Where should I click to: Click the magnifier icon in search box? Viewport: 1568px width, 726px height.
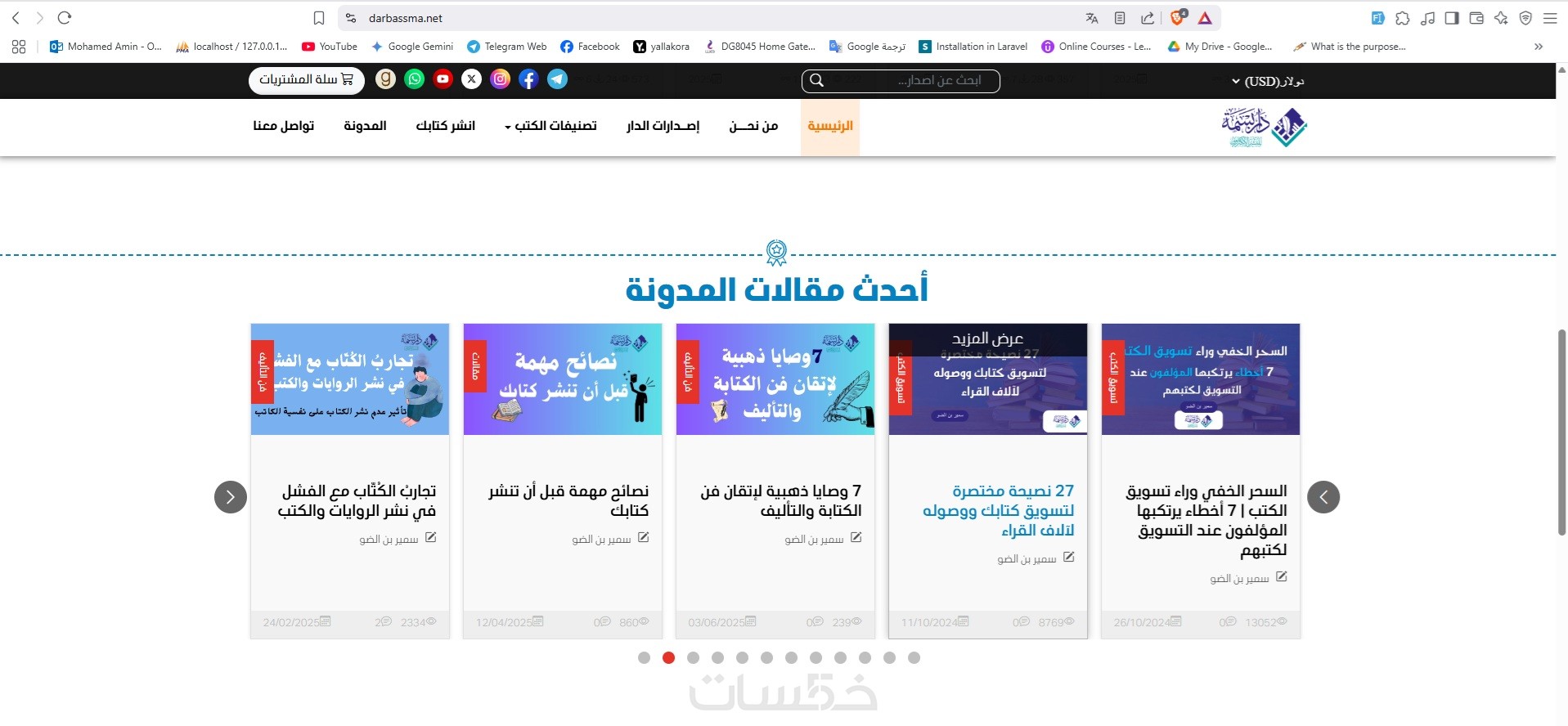coord(816,80)
